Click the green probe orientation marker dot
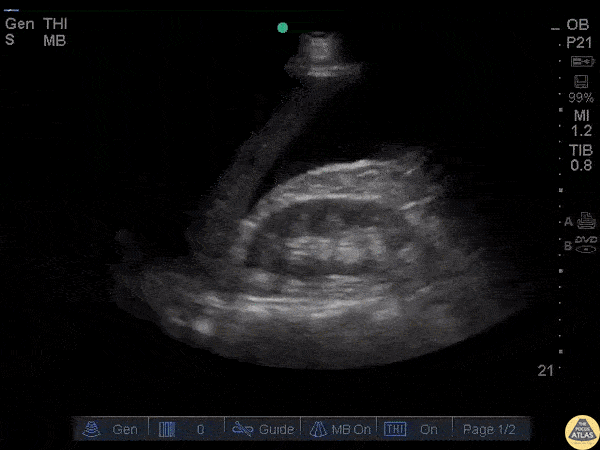600x450 pixels. point(282,28)
